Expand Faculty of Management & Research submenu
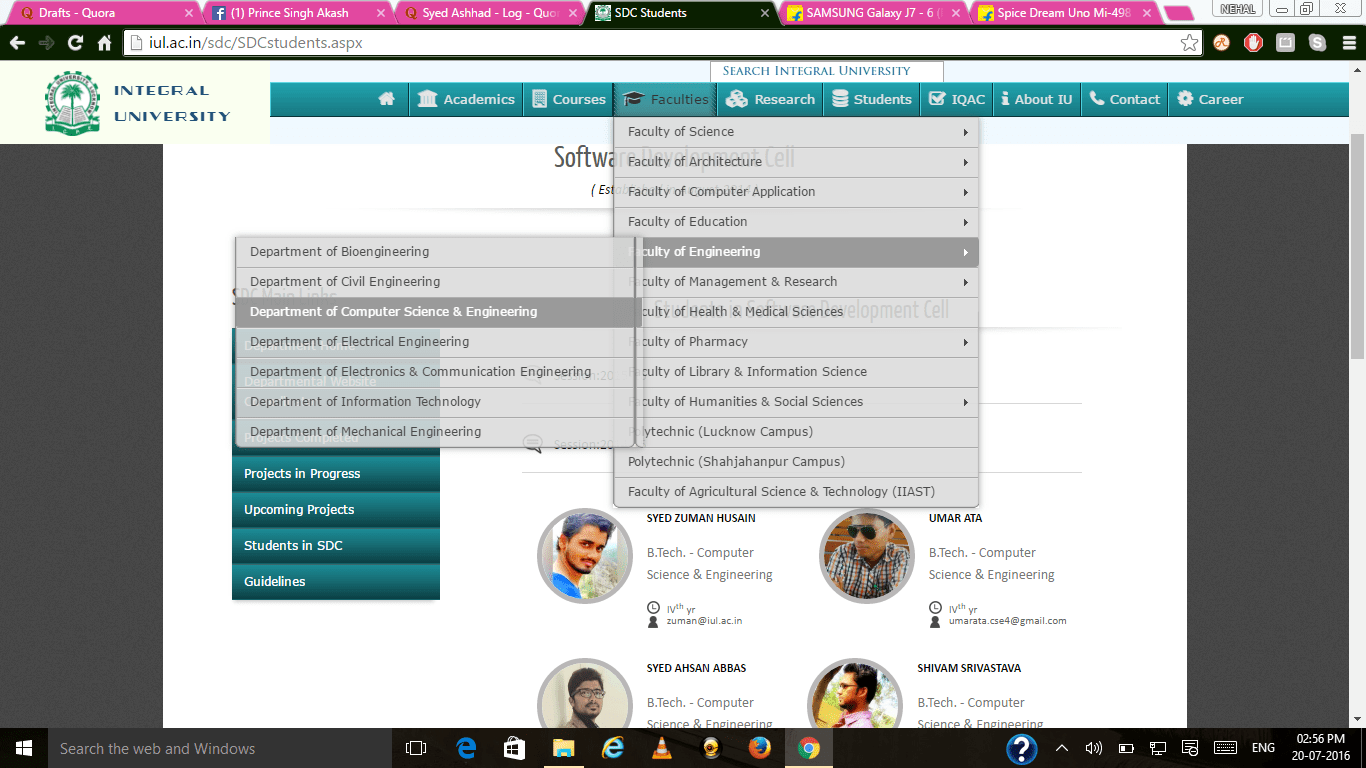1366x768 pixels. click(796, 282)
